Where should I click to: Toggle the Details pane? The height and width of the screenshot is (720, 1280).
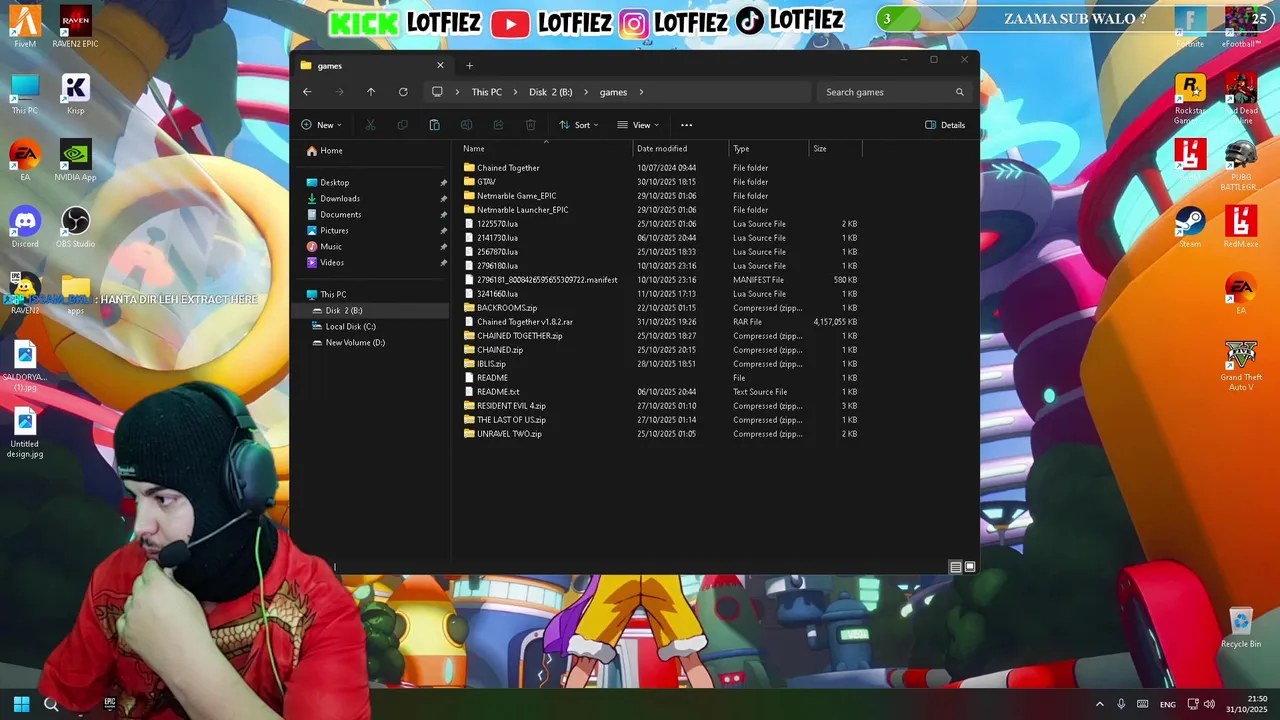tap(945, 125)
